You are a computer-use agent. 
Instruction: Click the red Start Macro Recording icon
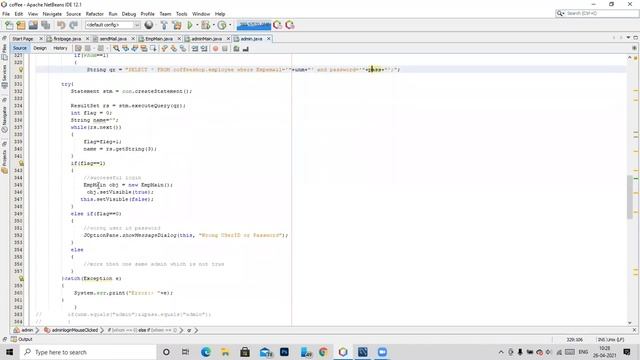pos(216,49)
